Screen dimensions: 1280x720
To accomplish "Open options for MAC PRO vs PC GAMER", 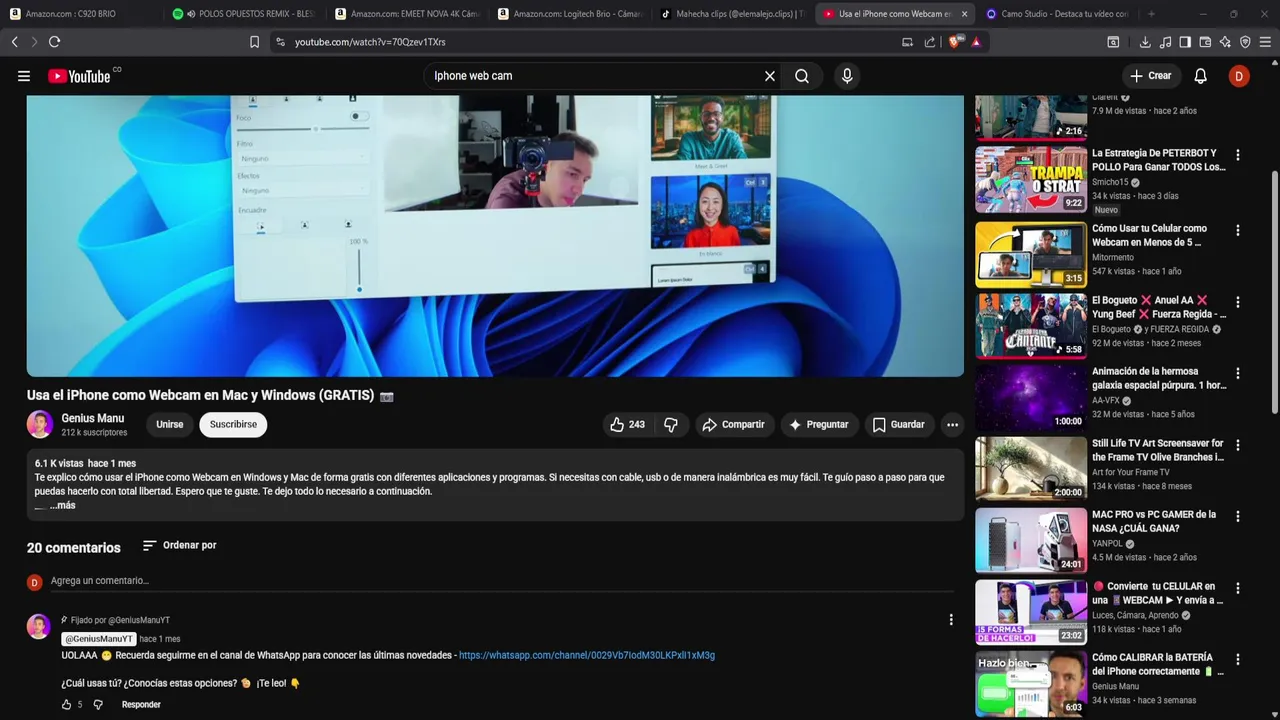I will pos(1238,517).
